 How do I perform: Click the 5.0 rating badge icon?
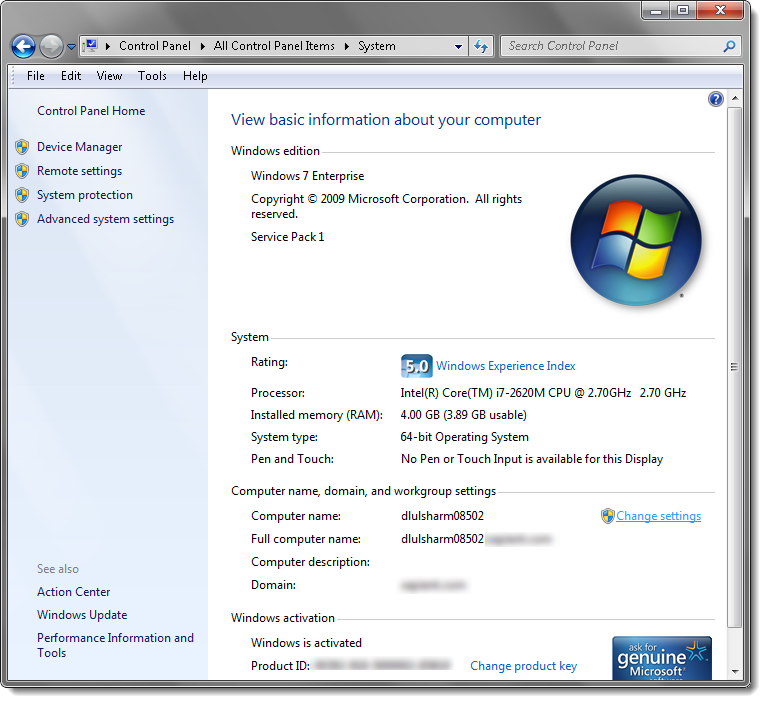coord(417,366)
